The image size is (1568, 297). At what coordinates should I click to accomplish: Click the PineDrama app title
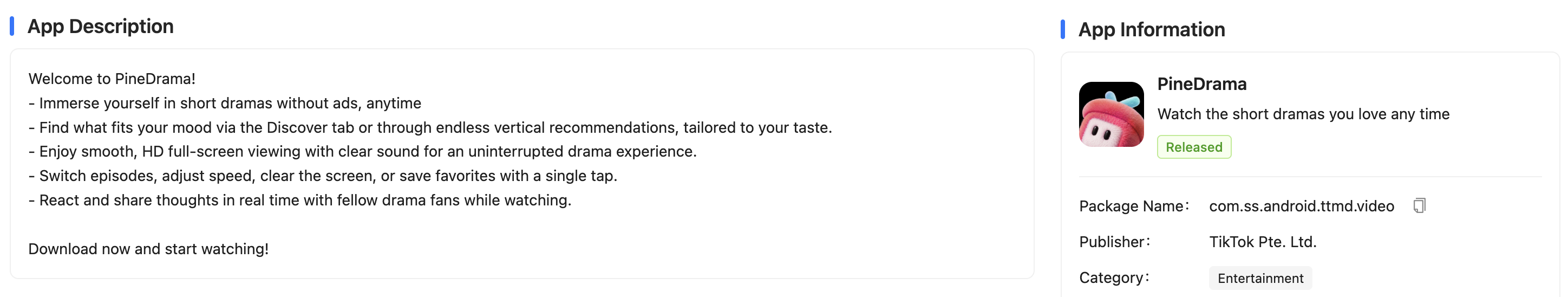click(1201, 83)
